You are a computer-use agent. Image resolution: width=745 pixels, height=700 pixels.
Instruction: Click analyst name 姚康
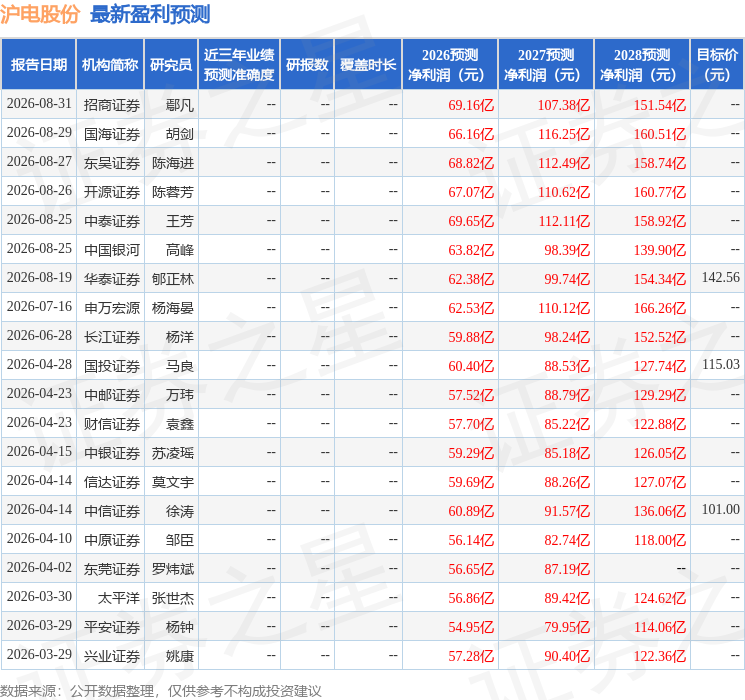coord(180,656)
